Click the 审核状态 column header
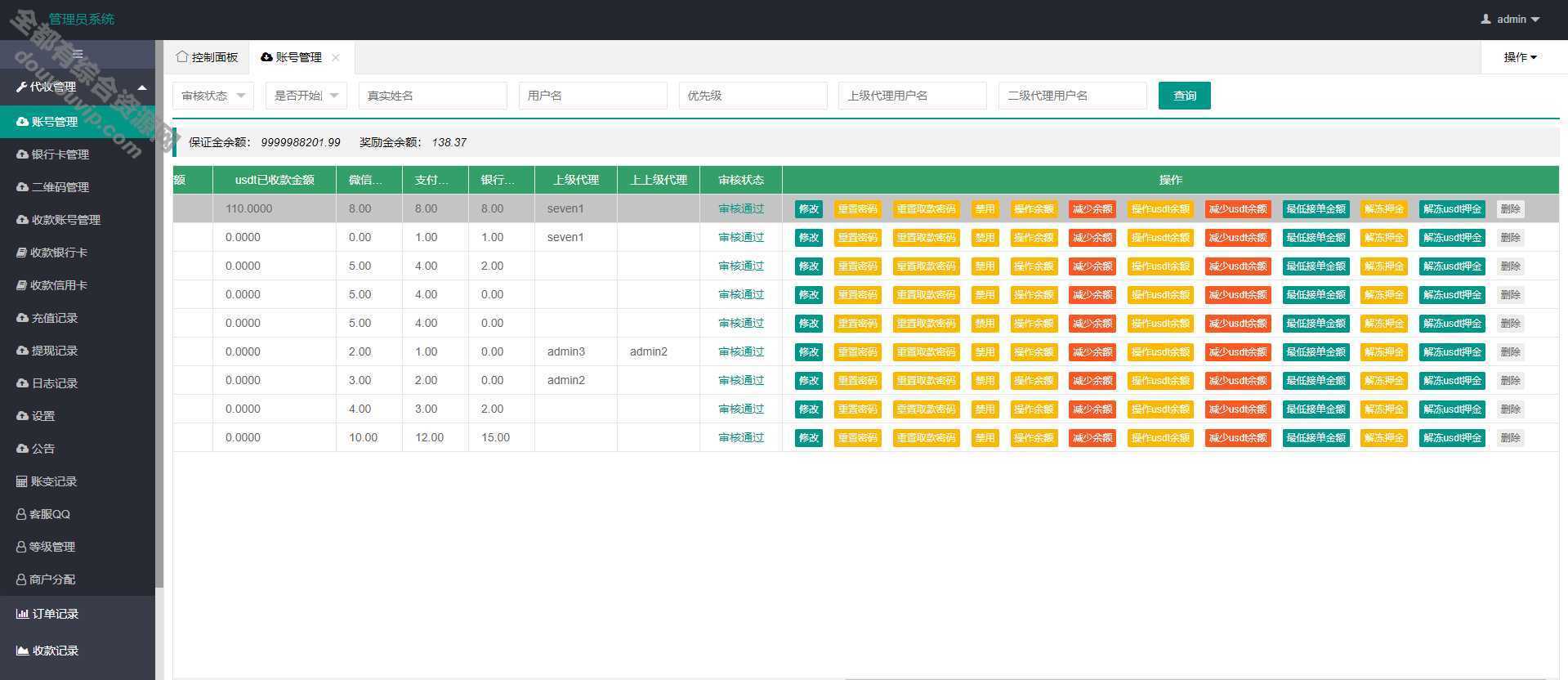This screenshot has width=1568, height=680. pyautogui.click(x=741, y=180)
